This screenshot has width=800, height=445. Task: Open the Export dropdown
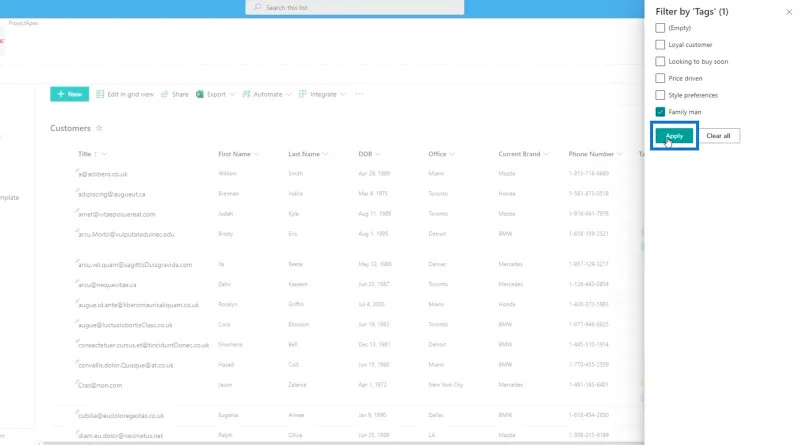pyautogui.click(x=215, y=94)
